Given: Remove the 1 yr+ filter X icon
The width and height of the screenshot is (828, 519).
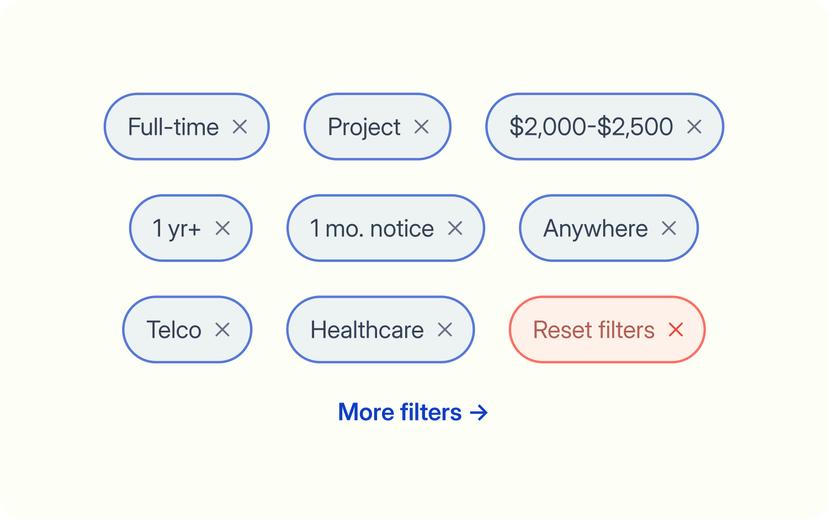Looking at the screenshot, I should coord(222,228).
